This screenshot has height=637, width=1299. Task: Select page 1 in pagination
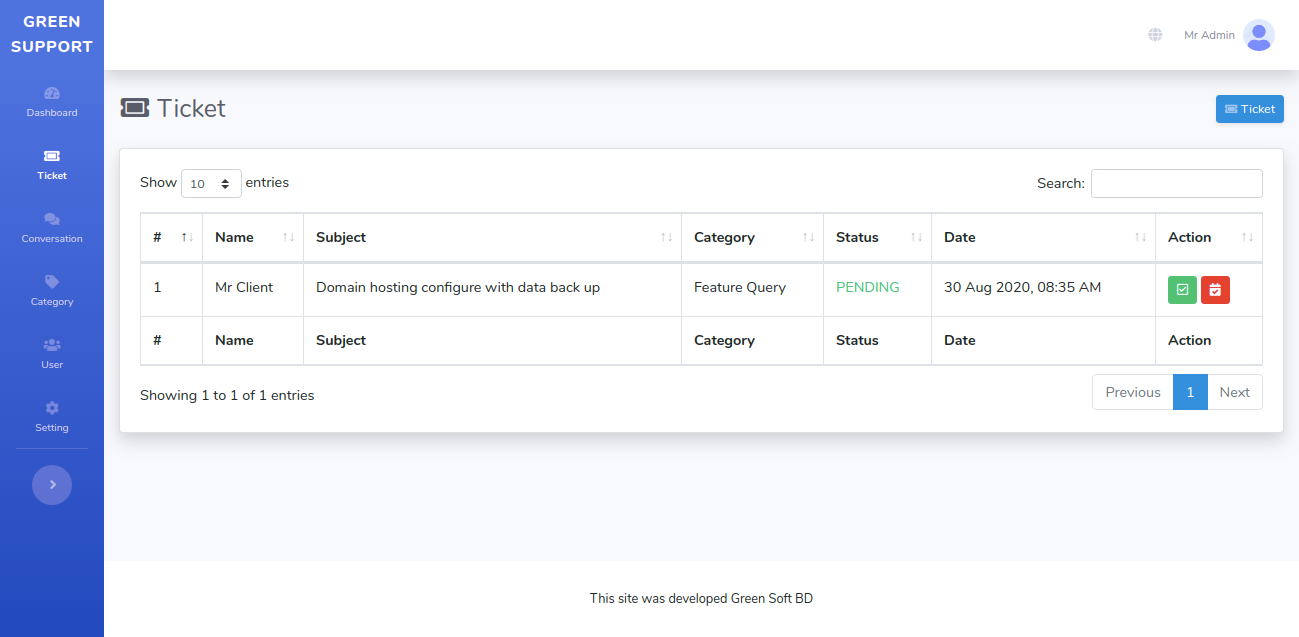[1190, 392]
